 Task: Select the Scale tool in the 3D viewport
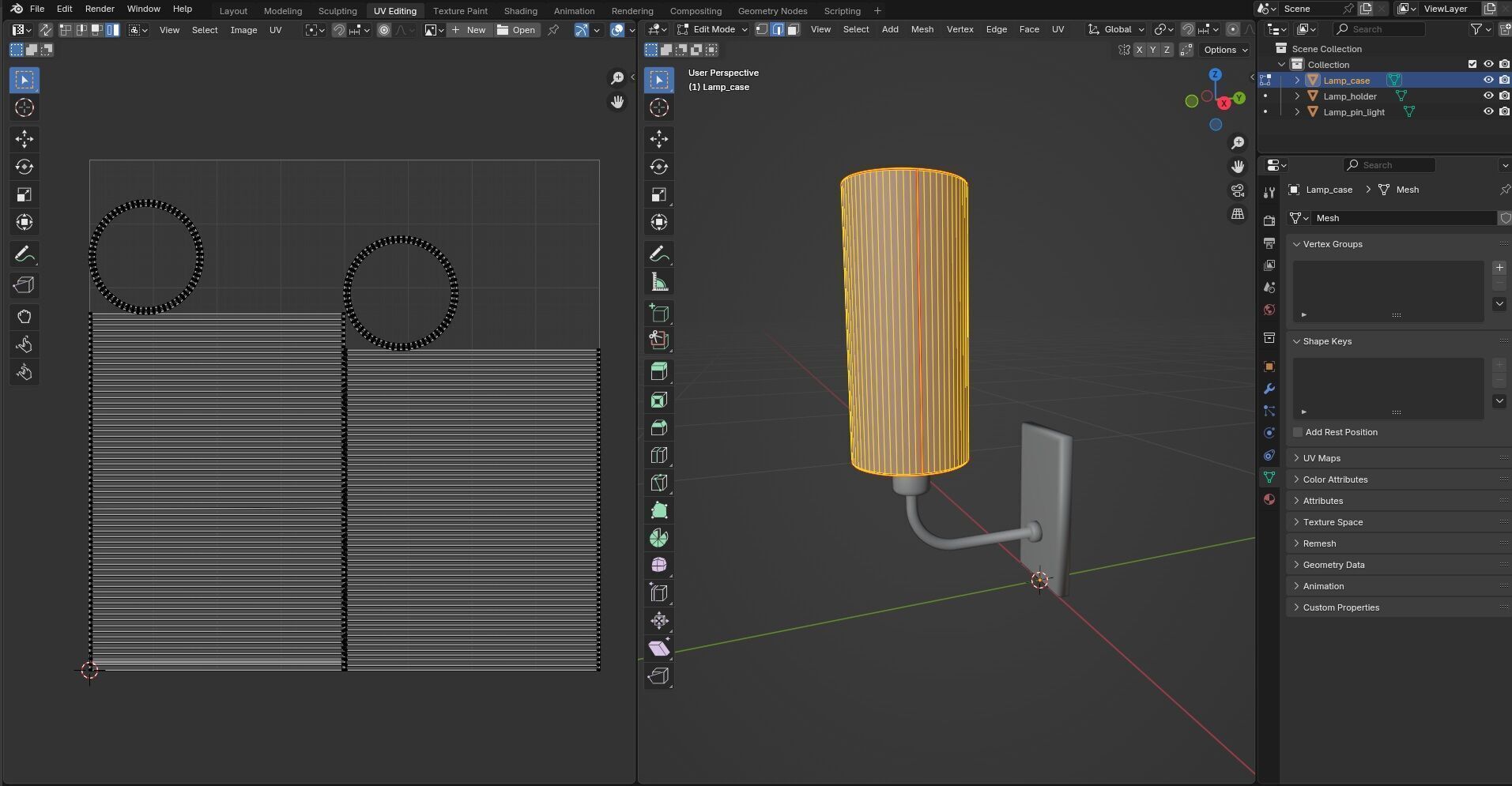click(x=658, y=194)
